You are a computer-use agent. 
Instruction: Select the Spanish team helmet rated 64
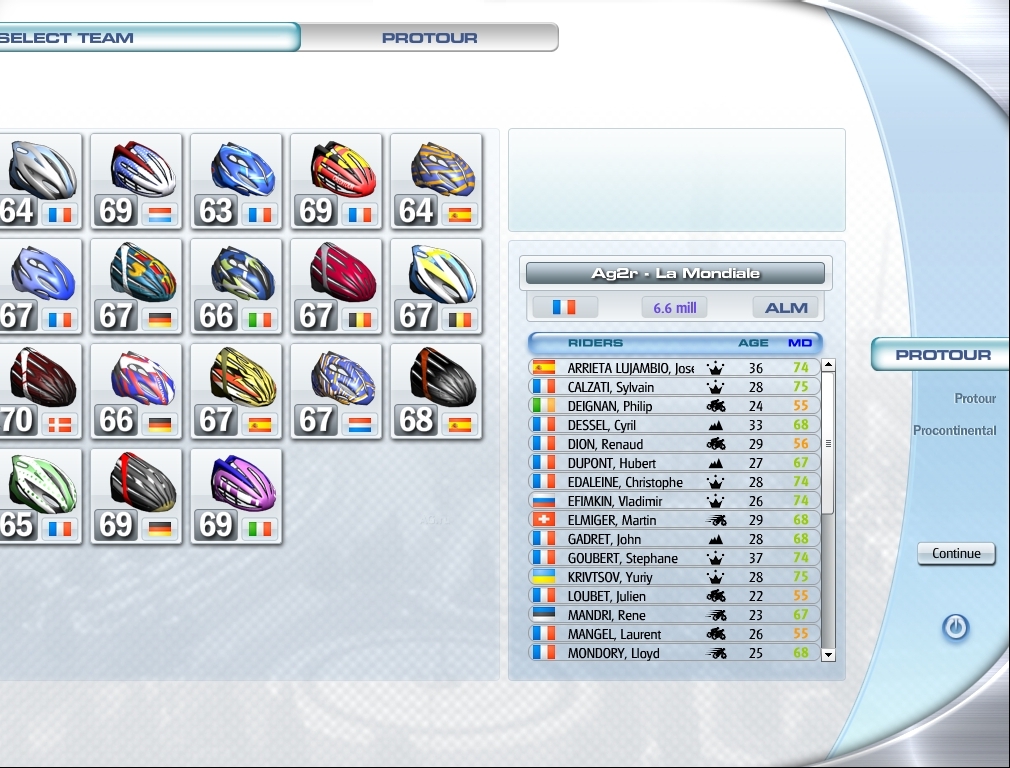[x=436, y=181]
